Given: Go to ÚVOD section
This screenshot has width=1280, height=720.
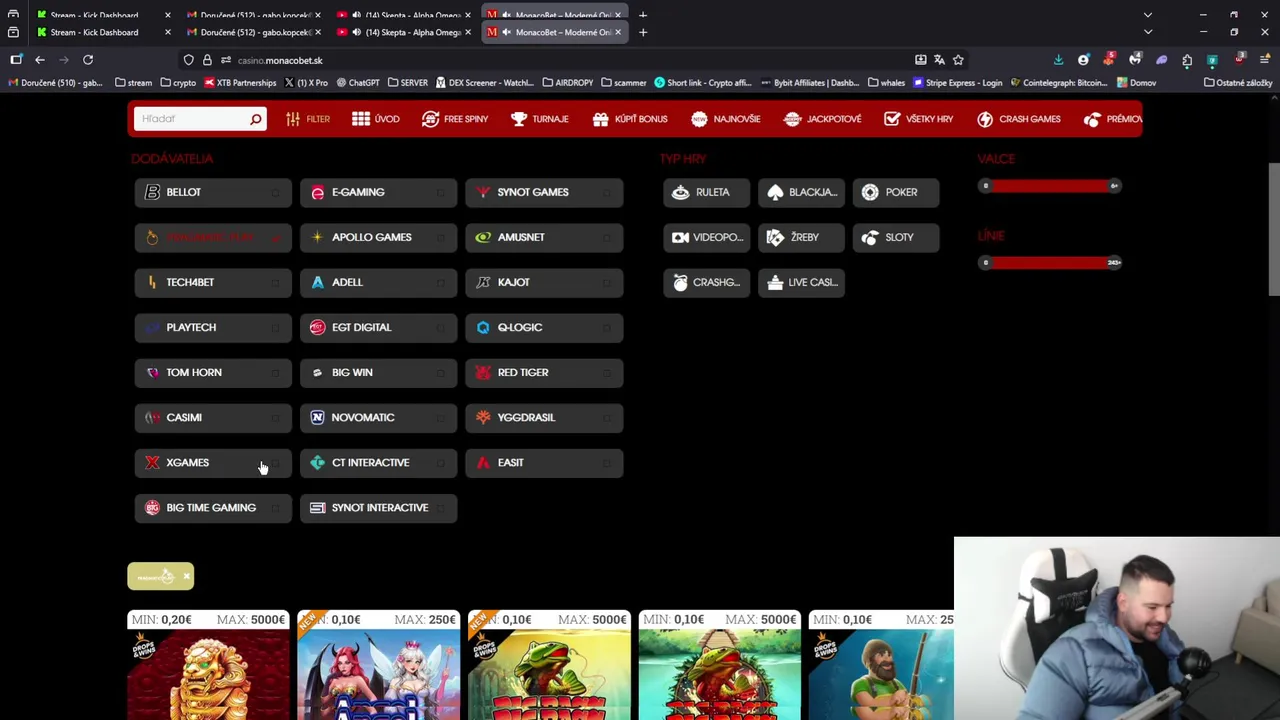Looking at the screenshot, I should [376, 119].
